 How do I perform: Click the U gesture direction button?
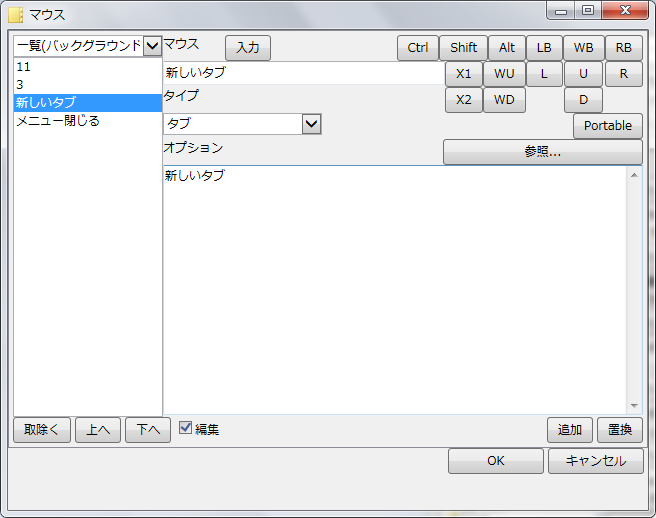point(583,74)
